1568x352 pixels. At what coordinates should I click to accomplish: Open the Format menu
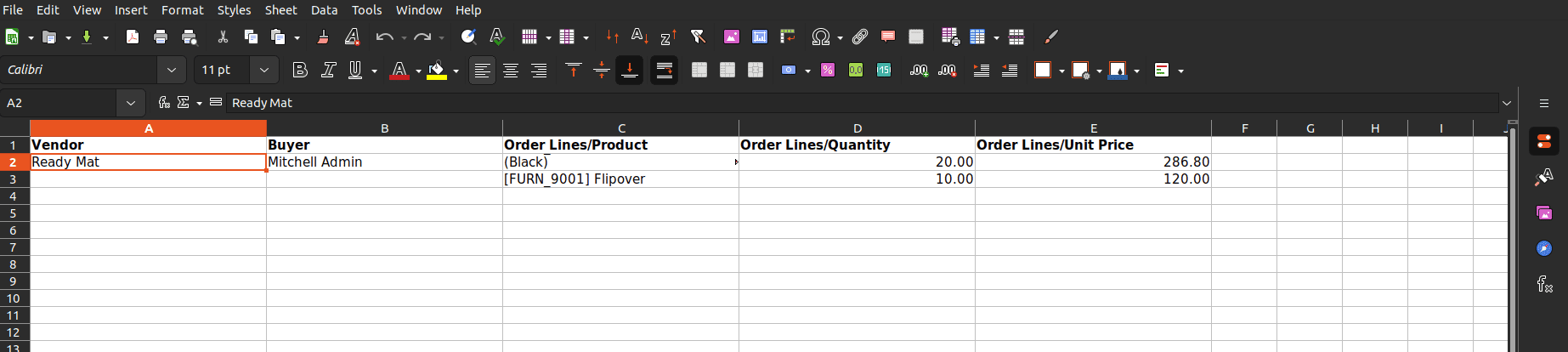(183, 9)
